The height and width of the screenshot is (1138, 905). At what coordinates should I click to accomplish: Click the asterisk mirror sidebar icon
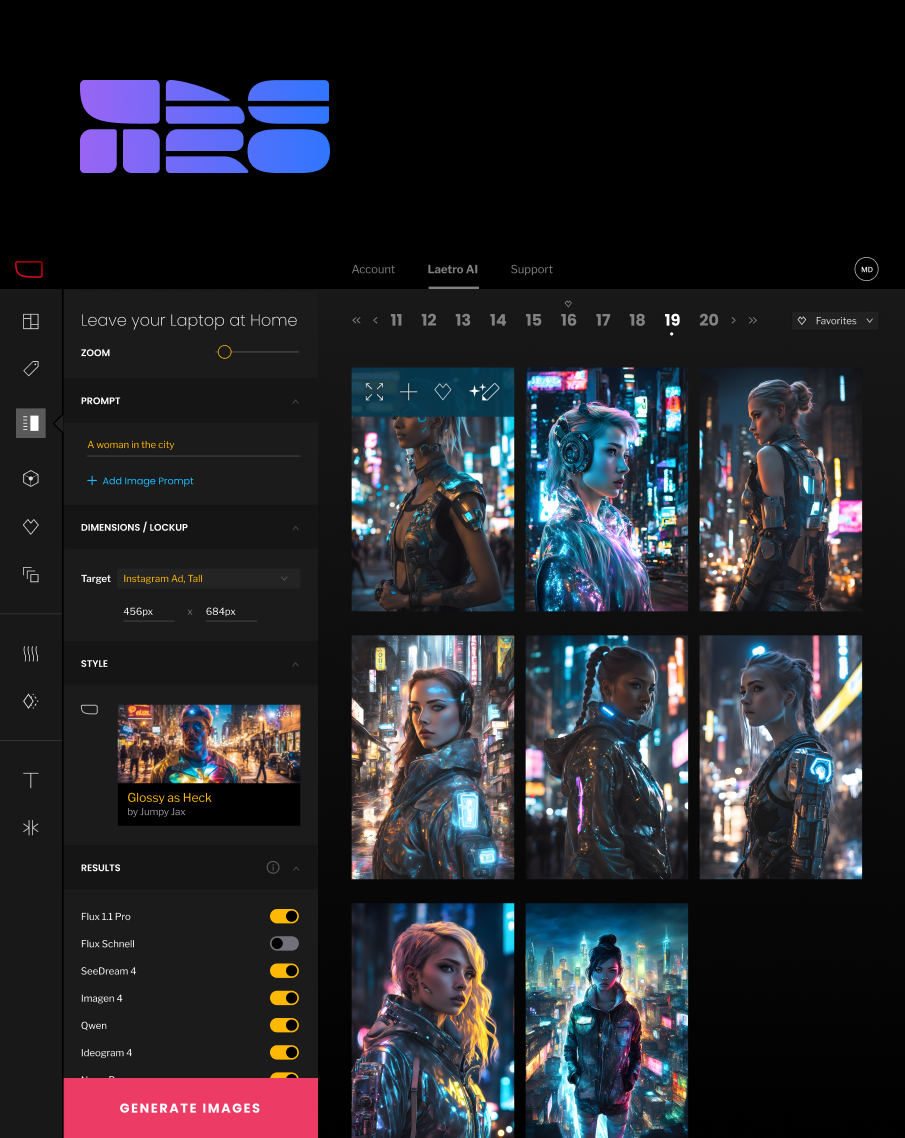tap(30, 827)
